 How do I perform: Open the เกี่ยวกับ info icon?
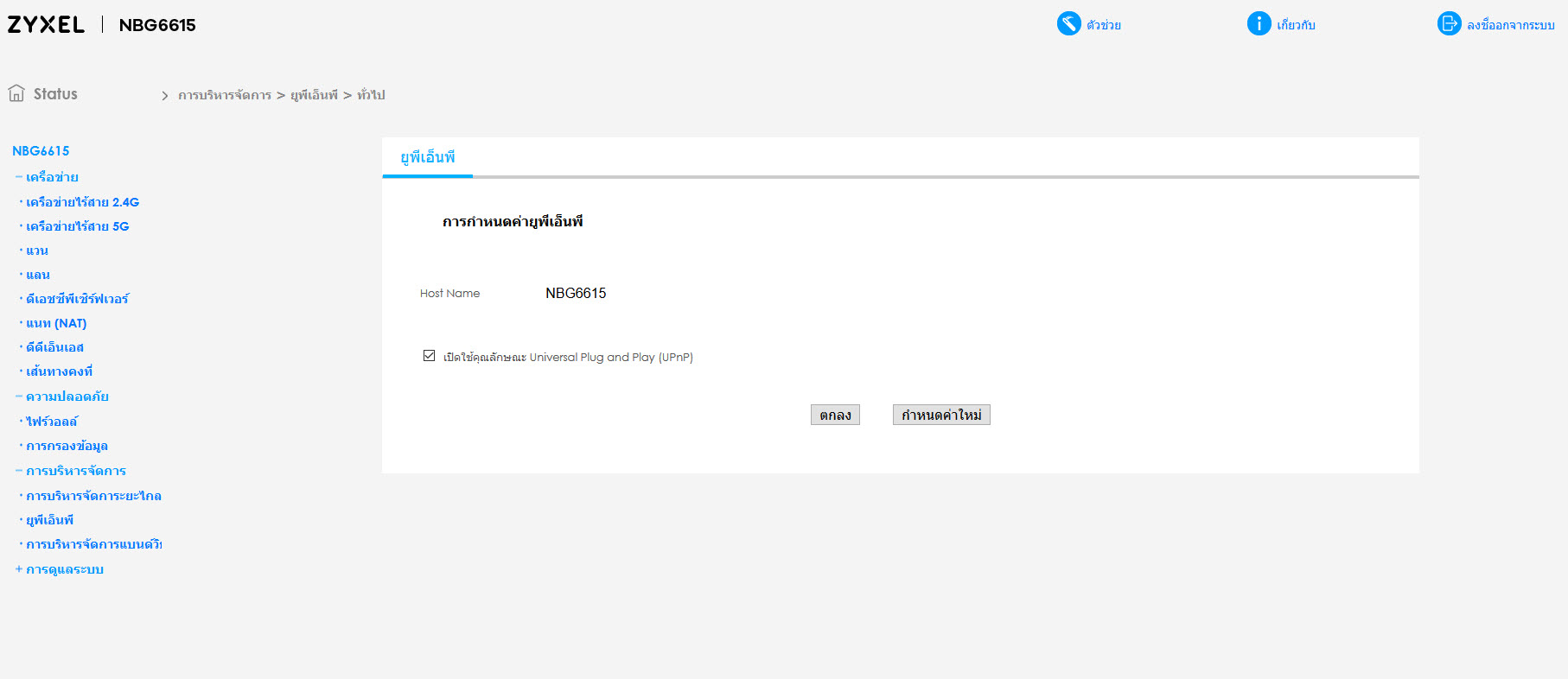1259,23
